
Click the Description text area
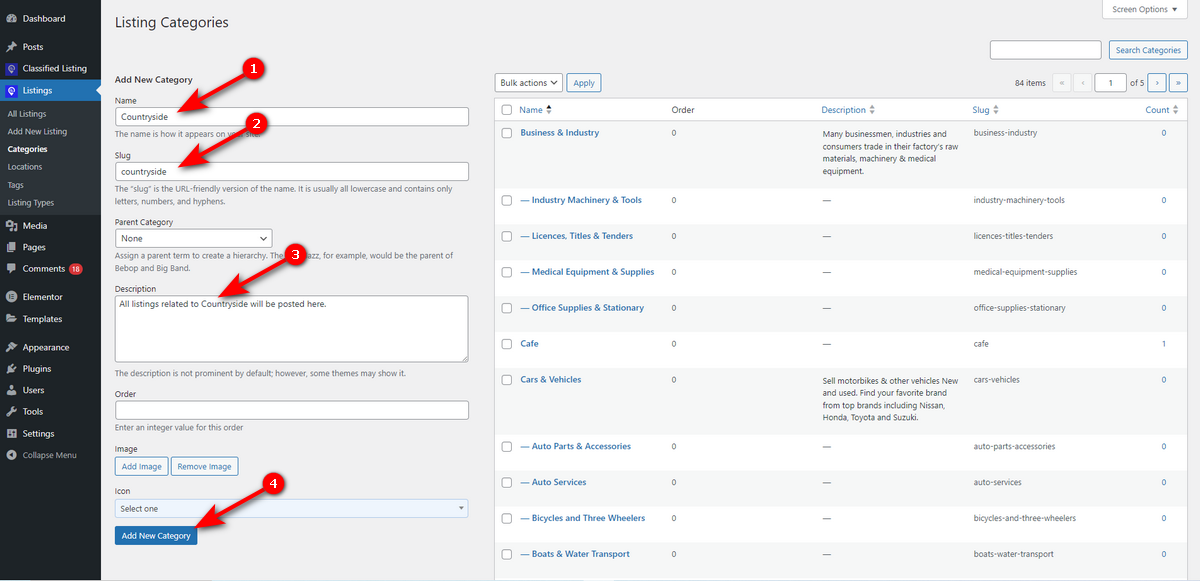(292, 328)
